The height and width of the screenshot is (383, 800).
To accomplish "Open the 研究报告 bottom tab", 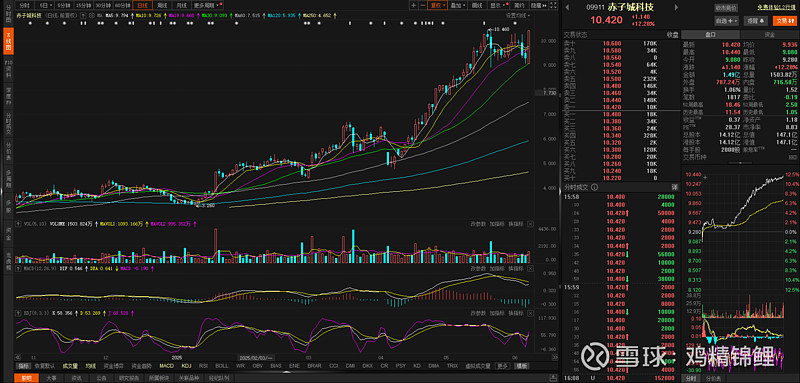I will 129,378.
